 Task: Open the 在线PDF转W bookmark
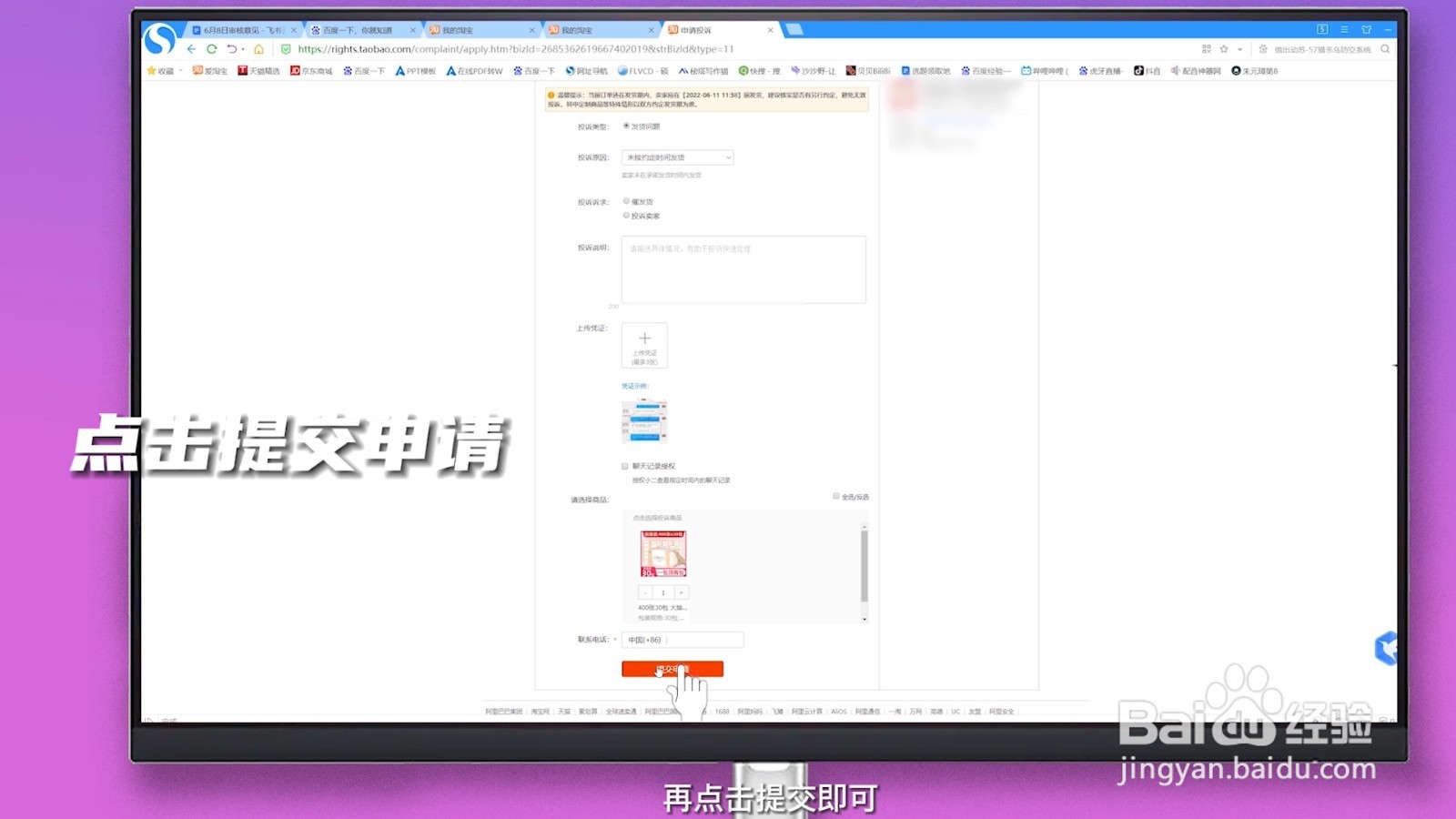pos(474,71)
